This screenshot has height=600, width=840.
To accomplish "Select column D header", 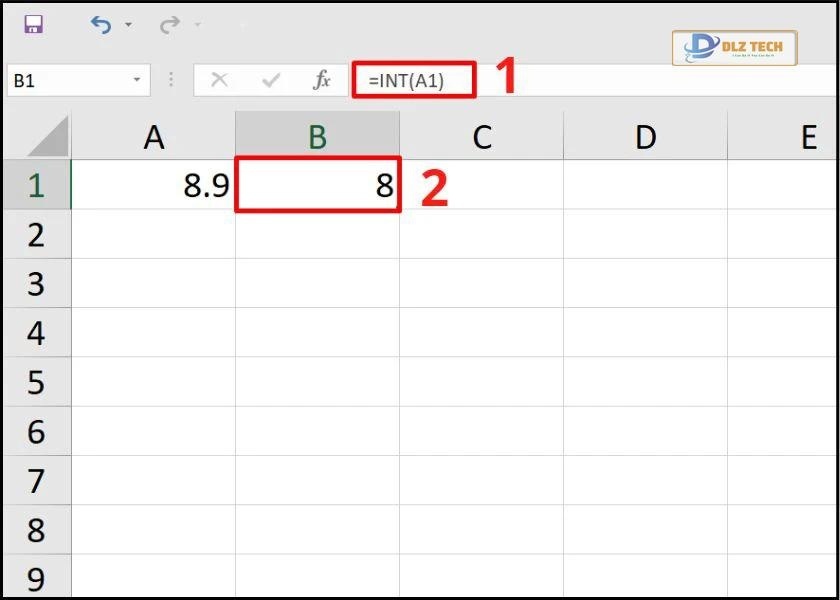I will 645,137.
